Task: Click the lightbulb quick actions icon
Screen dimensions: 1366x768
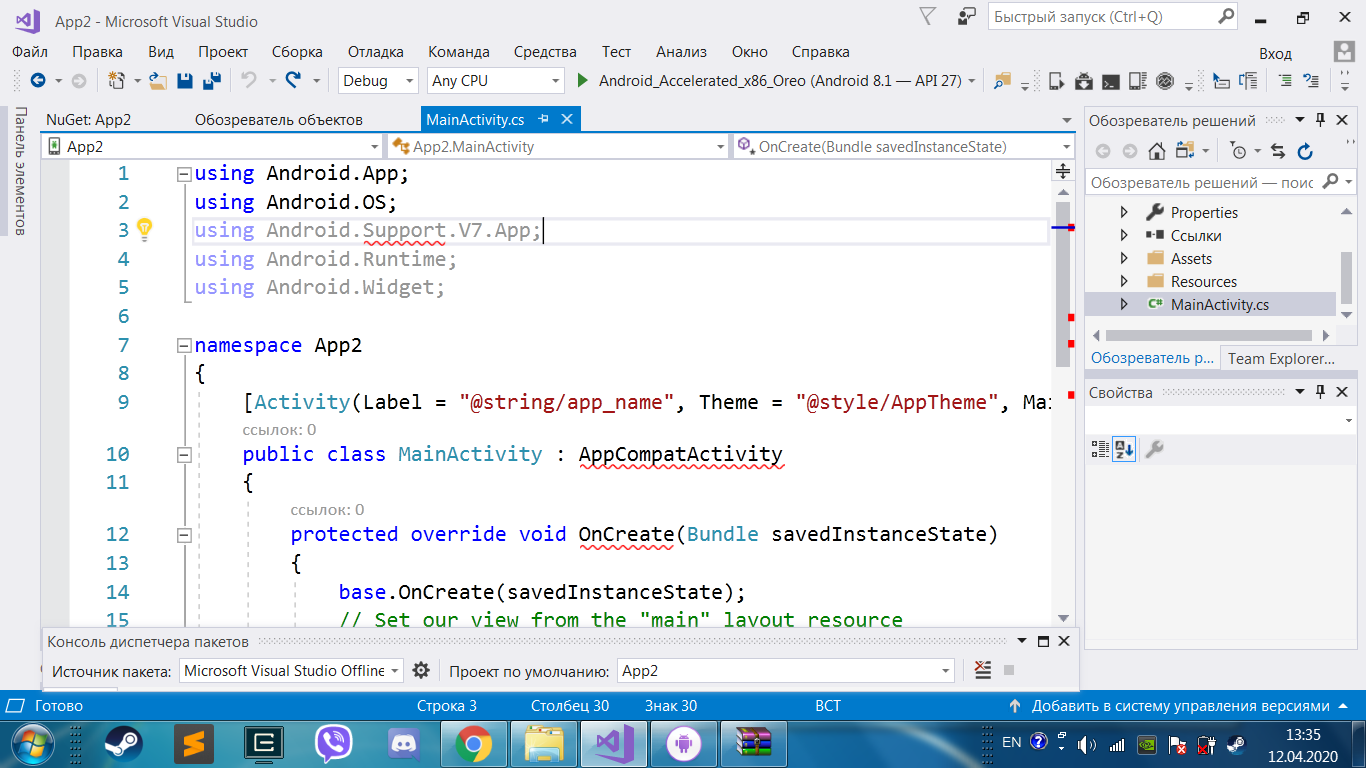Action: [144, 230]
